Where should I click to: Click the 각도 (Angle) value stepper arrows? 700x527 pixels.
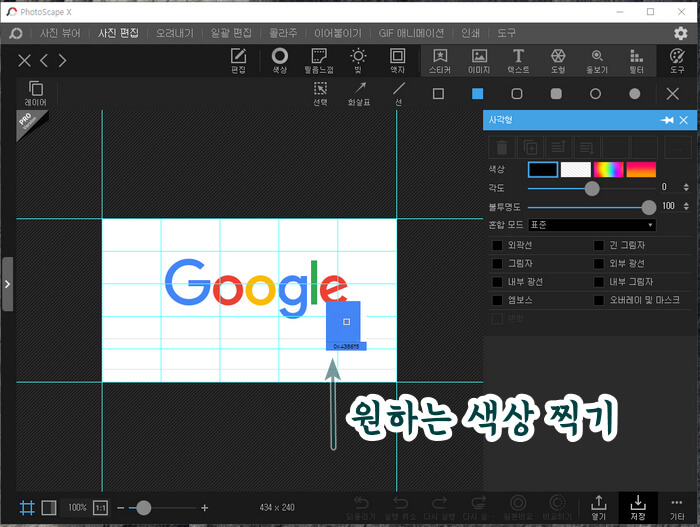point(686,187)
